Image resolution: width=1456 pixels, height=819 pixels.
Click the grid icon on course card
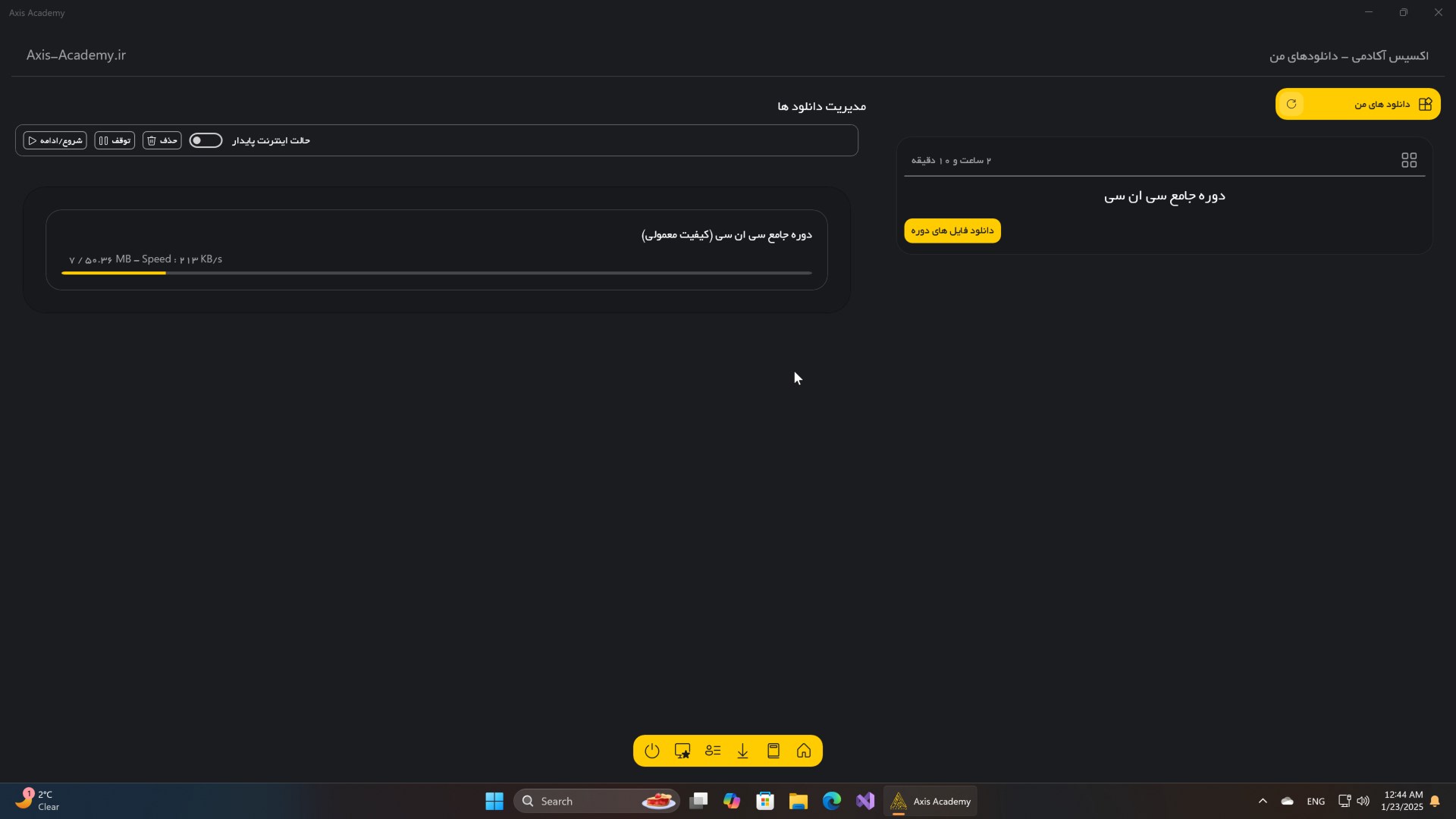click(x=1409, y=160)
